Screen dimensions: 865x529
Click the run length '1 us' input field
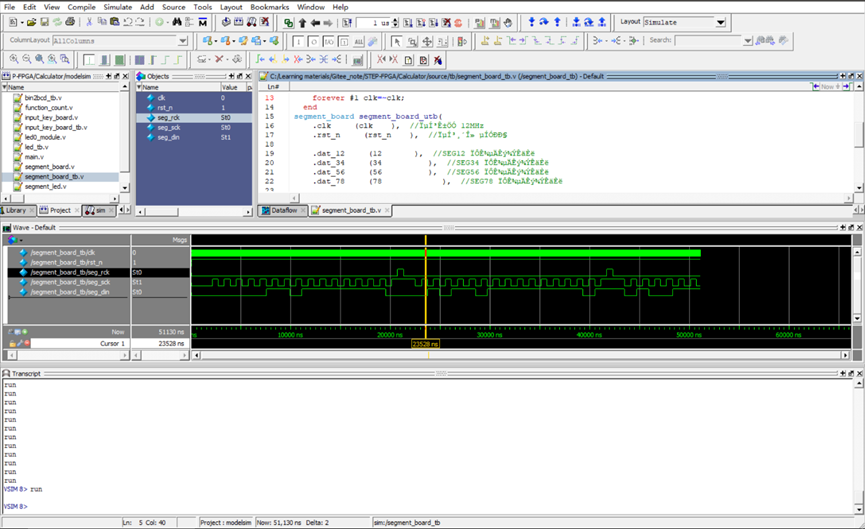click(374, 23)
